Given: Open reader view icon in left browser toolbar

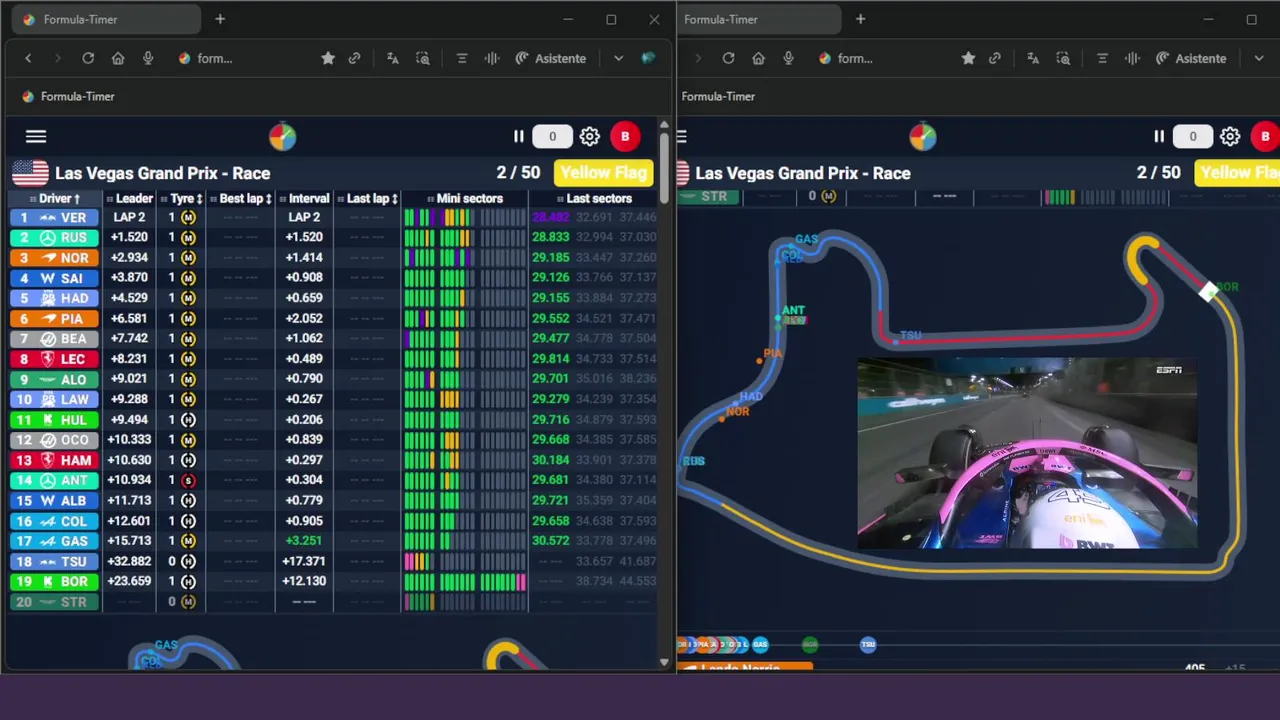Looking at the screenshot, I should (x=462, y=58).
